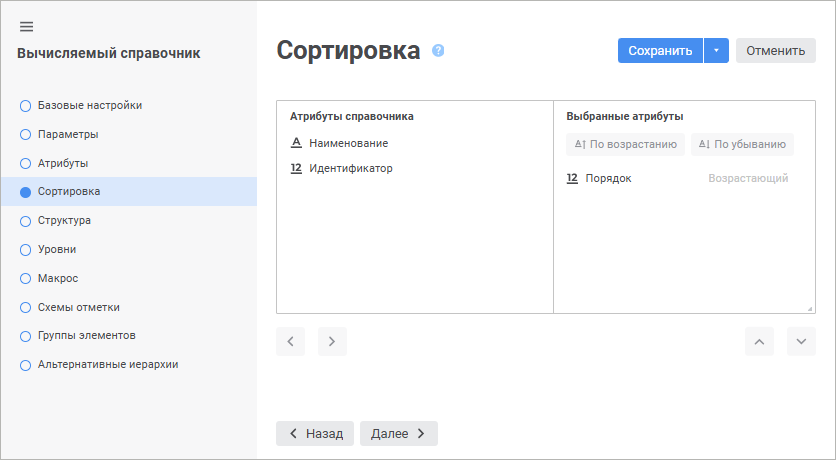Select the Параметры step radio

pyautogui.click(x=26, y=134)
